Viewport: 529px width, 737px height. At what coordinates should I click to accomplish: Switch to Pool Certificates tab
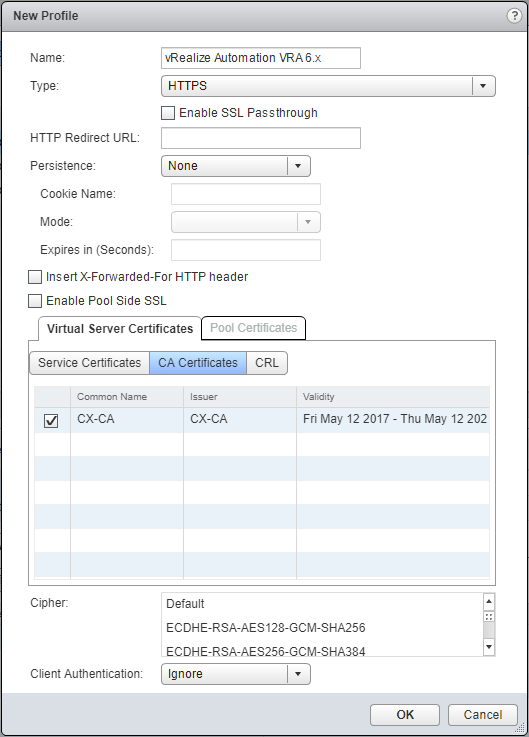(x=253, y=328)
